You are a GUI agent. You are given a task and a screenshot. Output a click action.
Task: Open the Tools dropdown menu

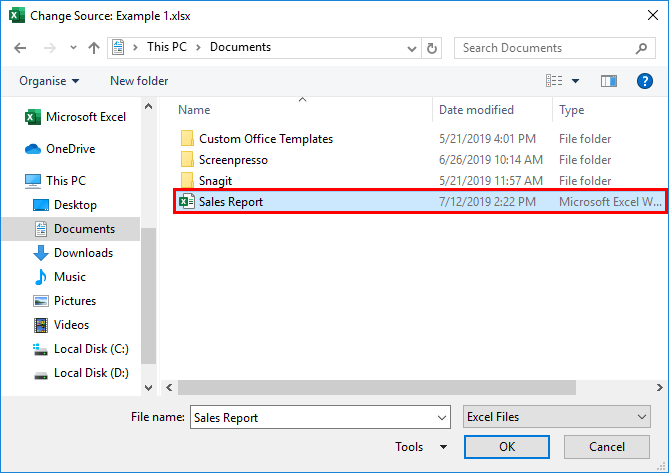(x=421, y=447)
